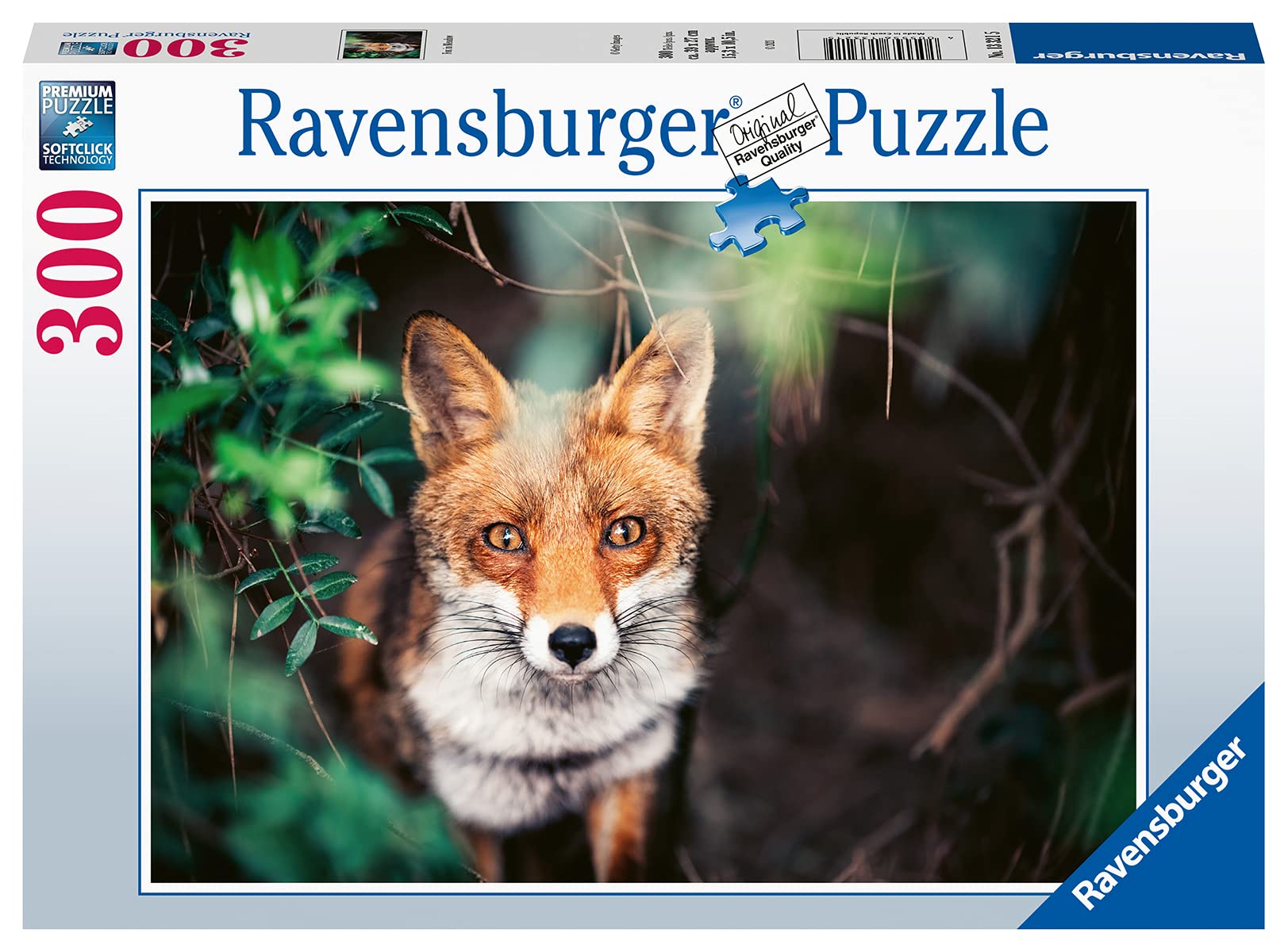Click the upside-down 'Ravensburger Puzzle' text on the top flap

click(156, 34)
